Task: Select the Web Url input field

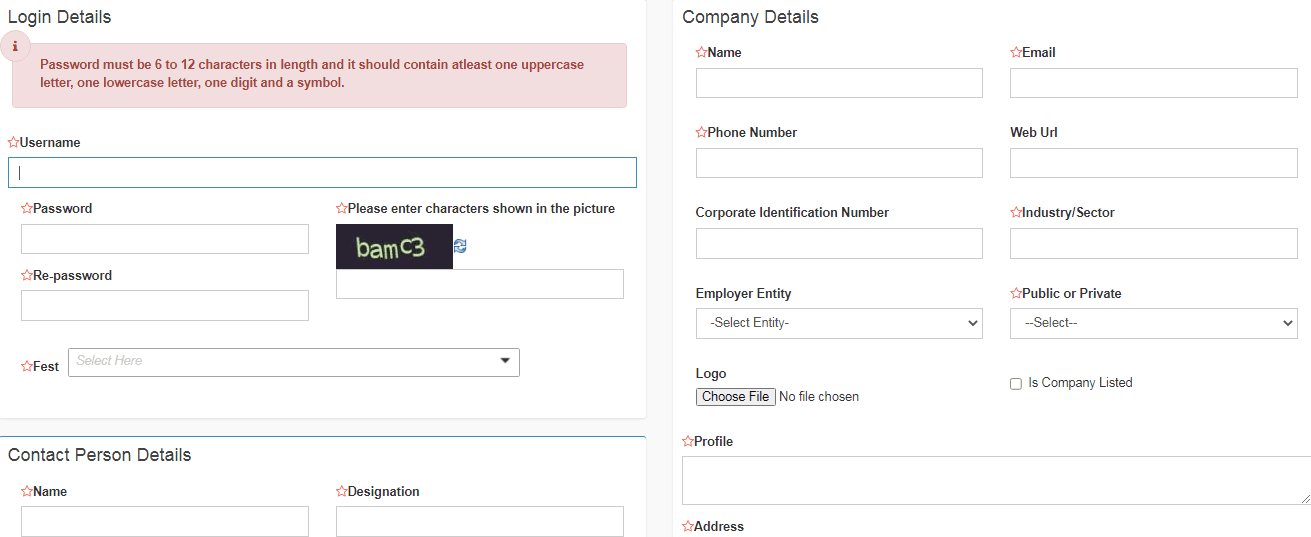Action: click(1153, 163)
